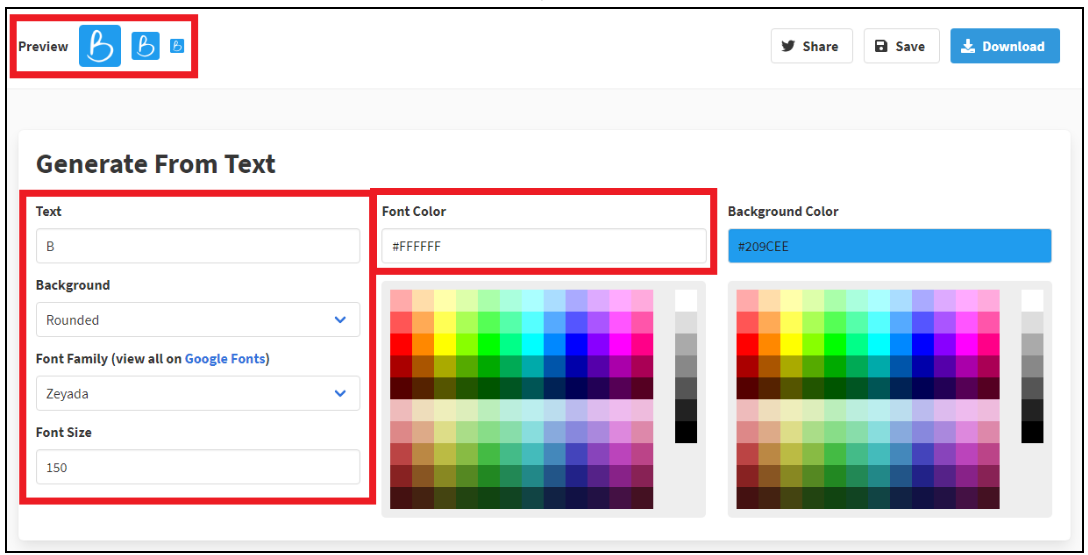Open the Background shape dropdown showing Rounded
Screen dimensions: 1088x555
coord(198,320)
